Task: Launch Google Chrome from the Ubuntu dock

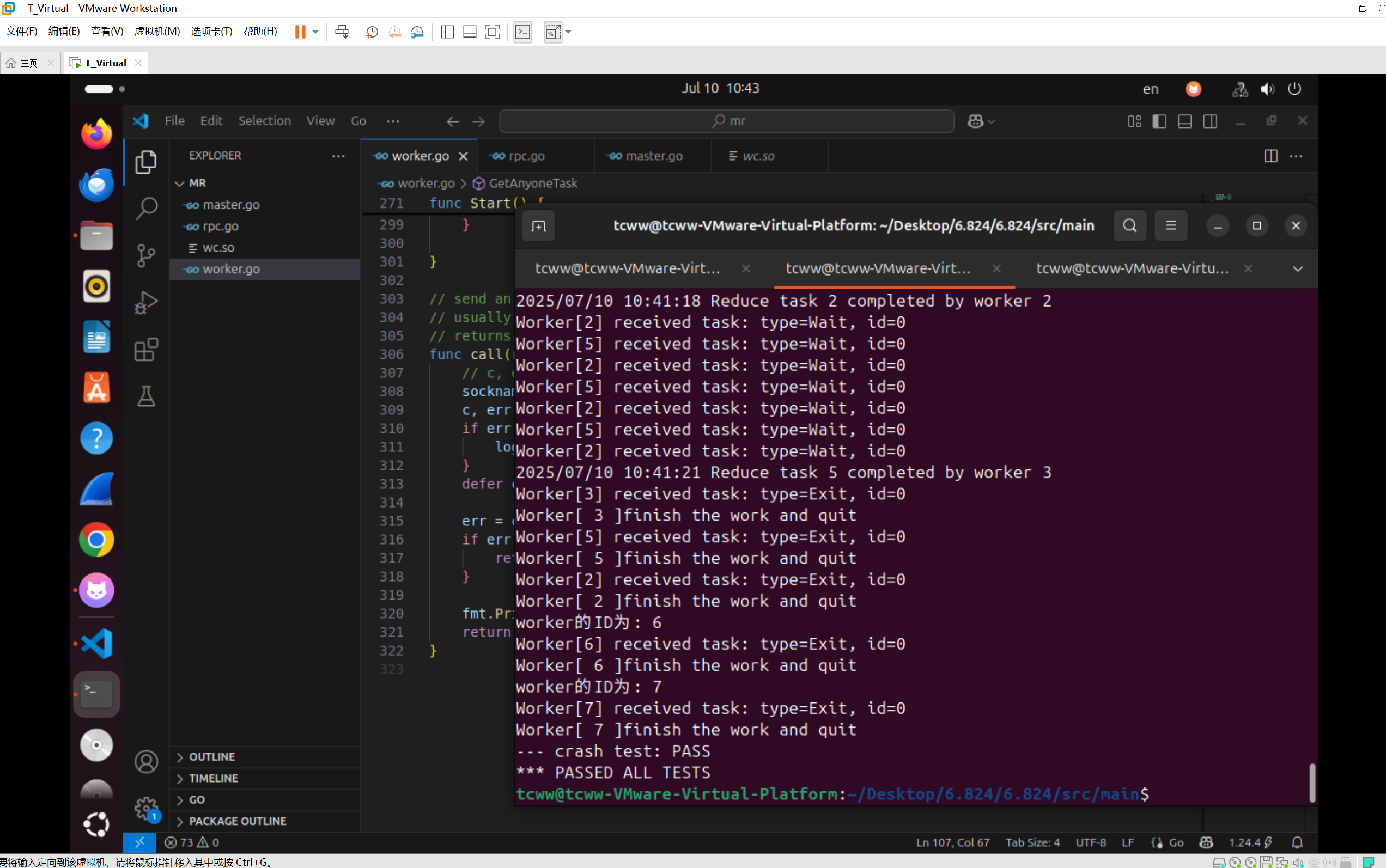Action: pyautogui.click(x=96, y=540)
